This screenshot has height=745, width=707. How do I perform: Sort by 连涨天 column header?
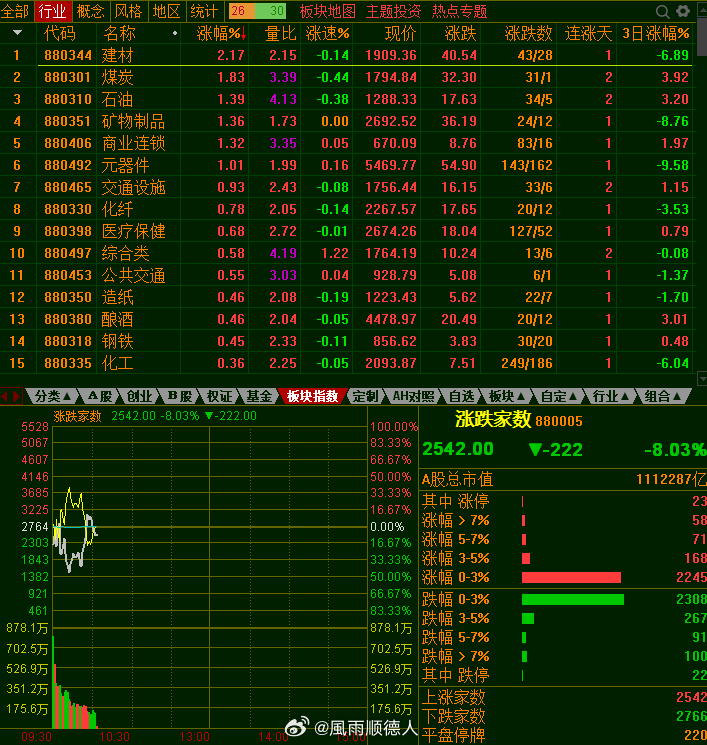tap(588, 33)
